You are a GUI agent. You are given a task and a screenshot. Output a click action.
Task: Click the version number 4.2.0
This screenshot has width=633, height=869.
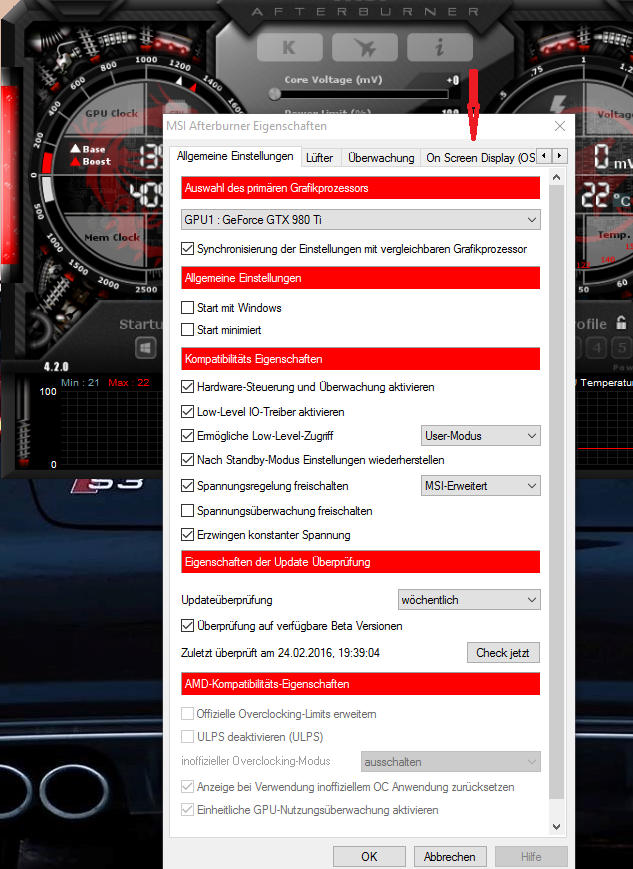coord(56,367)
